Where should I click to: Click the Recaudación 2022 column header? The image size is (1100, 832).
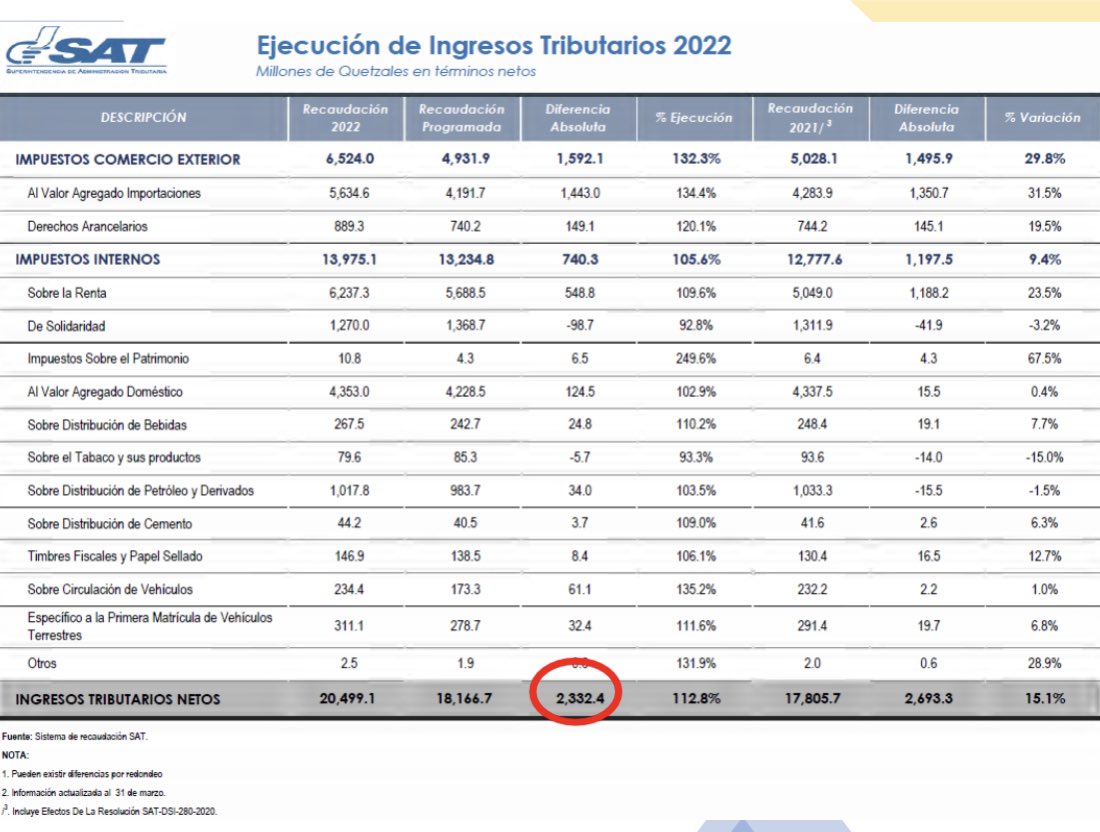pyautogui.click(x=345, y=117)
